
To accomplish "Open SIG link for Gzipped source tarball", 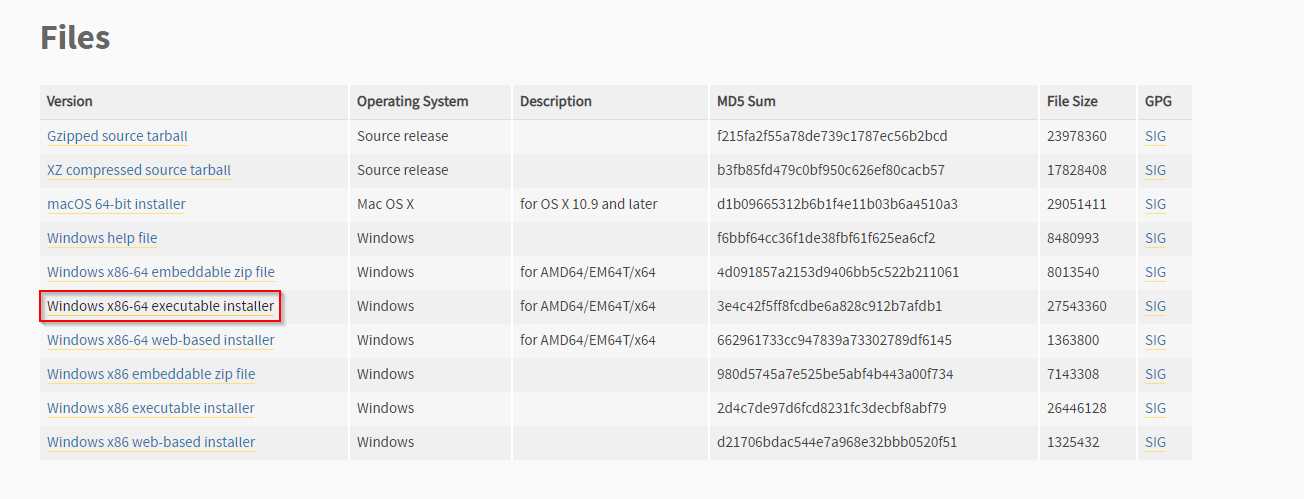I will coord(1155,136).
